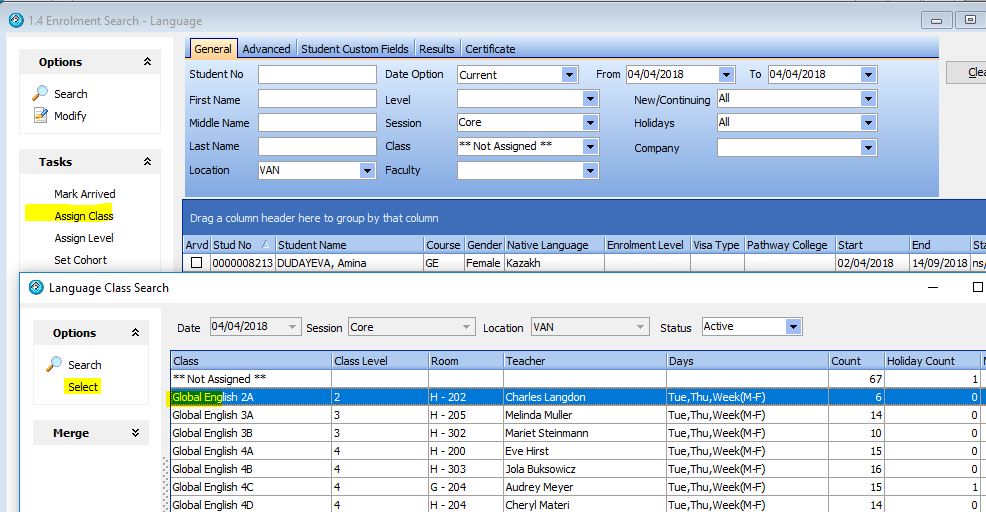The image size is (986, 512).
Task: Click Search magnifier in Language Class Search
Action: pyautogui.click(x=54, y=365)
